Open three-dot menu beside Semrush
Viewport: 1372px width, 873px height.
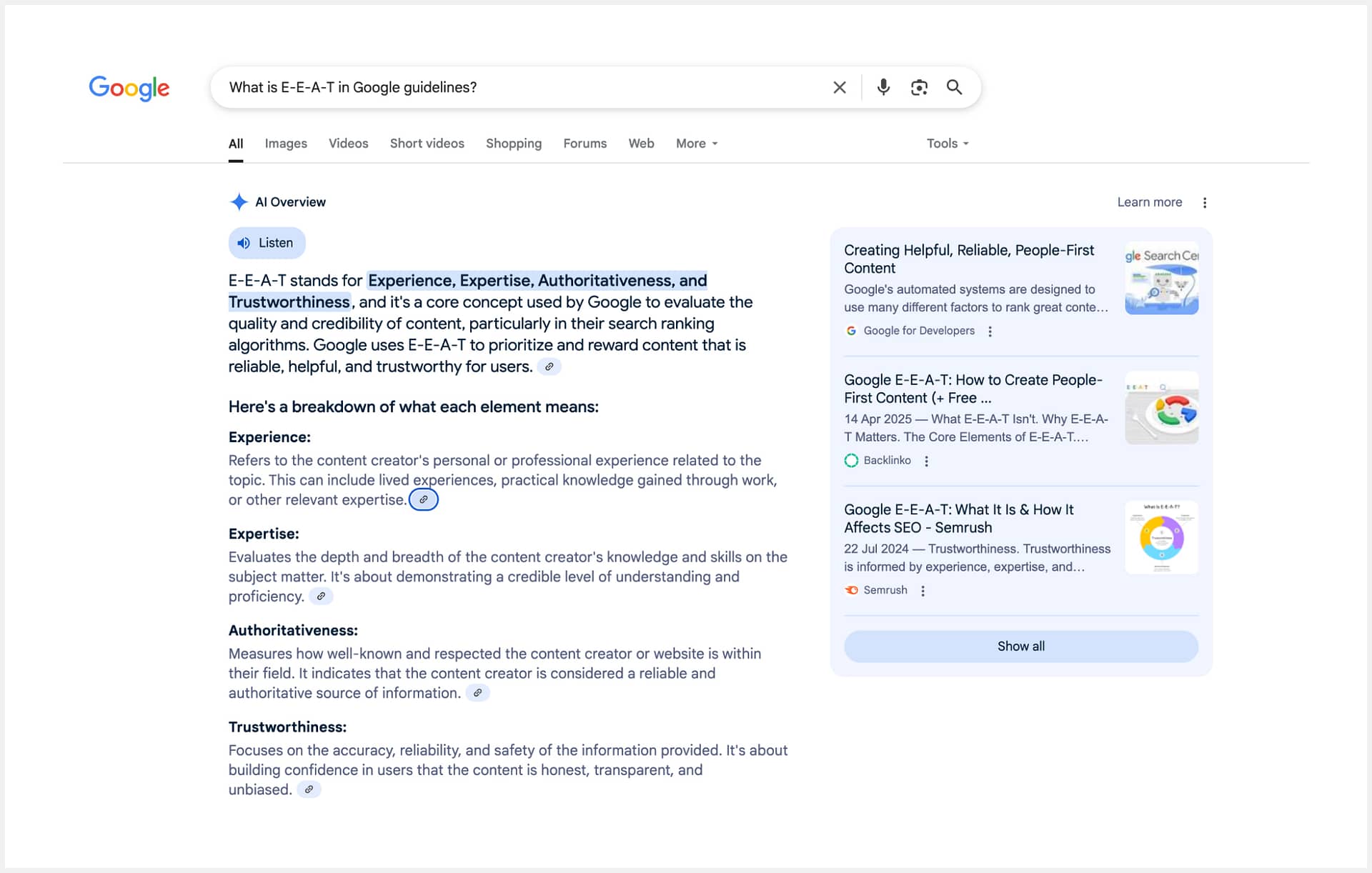pyautogui.click(x=923, y=591)
